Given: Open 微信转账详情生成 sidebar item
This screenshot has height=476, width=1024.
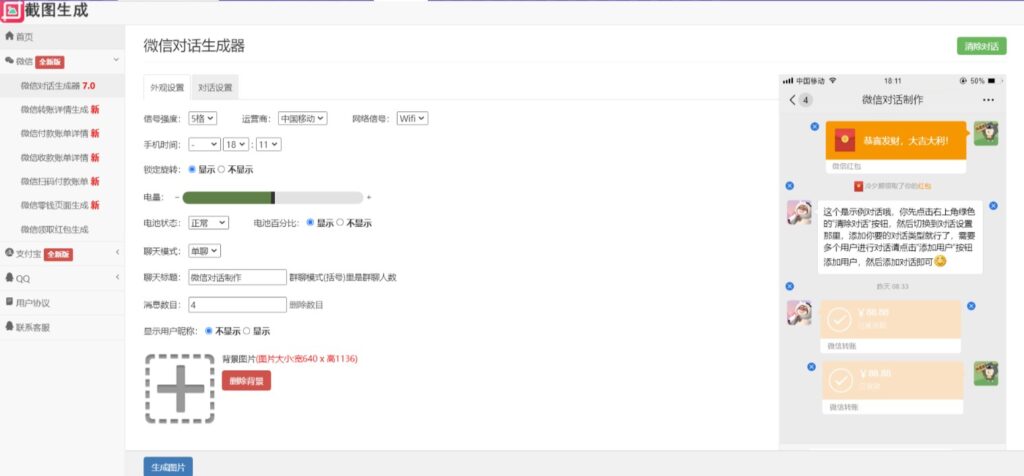Looking at the screenshot, I should [62, 109].
